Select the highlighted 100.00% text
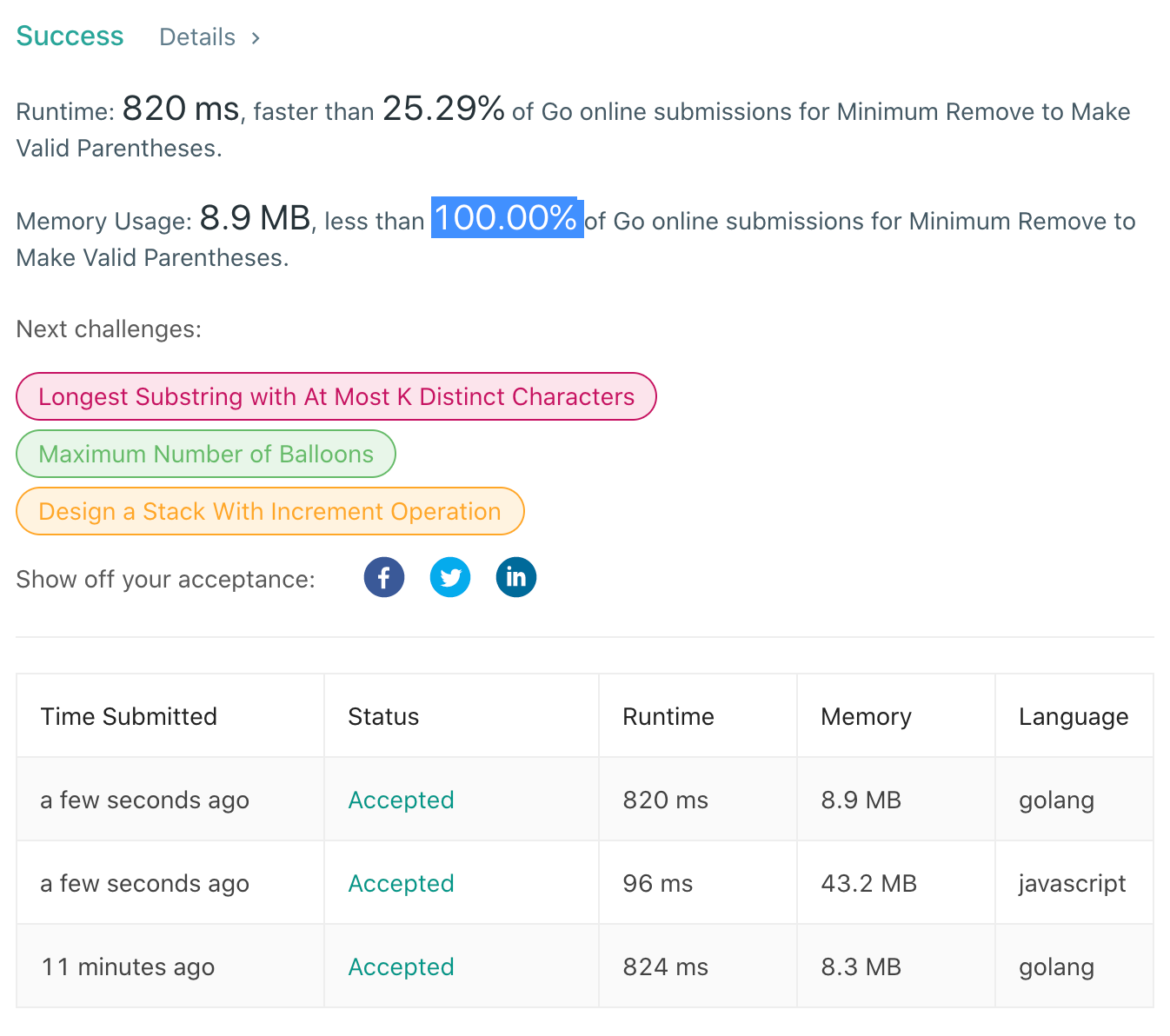This screenshot has width=1170, height=1036. click(506, 220)
